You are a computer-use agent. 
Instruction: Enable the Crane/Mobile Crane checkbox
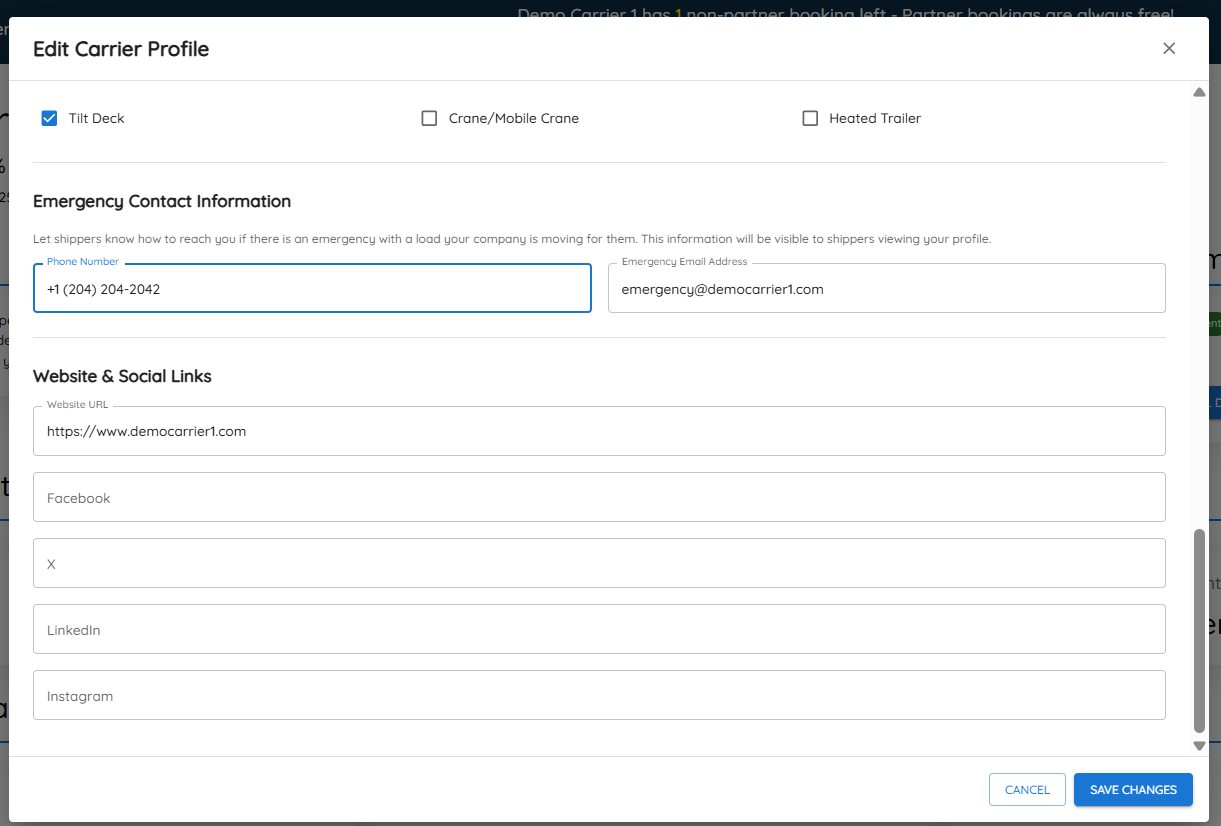(429, 118)
